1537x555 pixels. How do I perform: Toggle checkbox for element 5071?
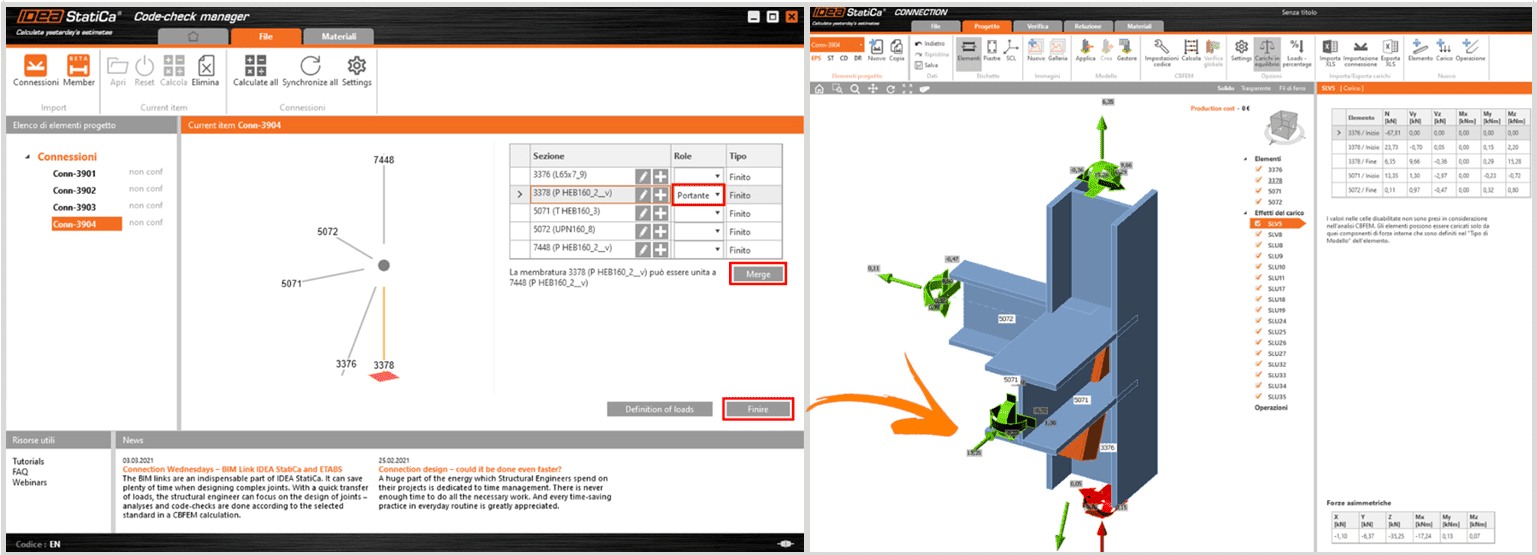(x=1257, y=191)
